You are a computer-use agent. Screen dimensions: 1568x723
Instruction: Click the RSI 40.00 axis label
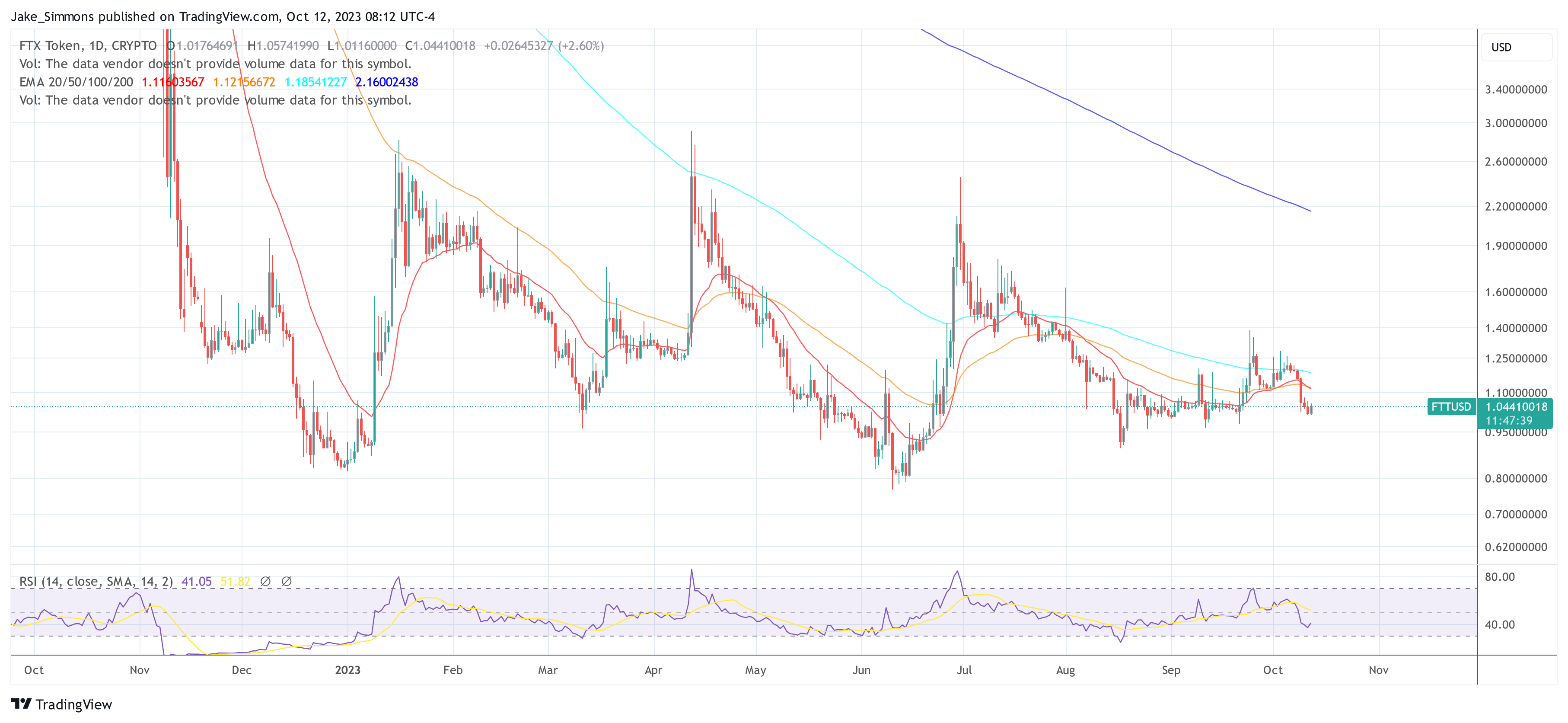click(1499, 624)
